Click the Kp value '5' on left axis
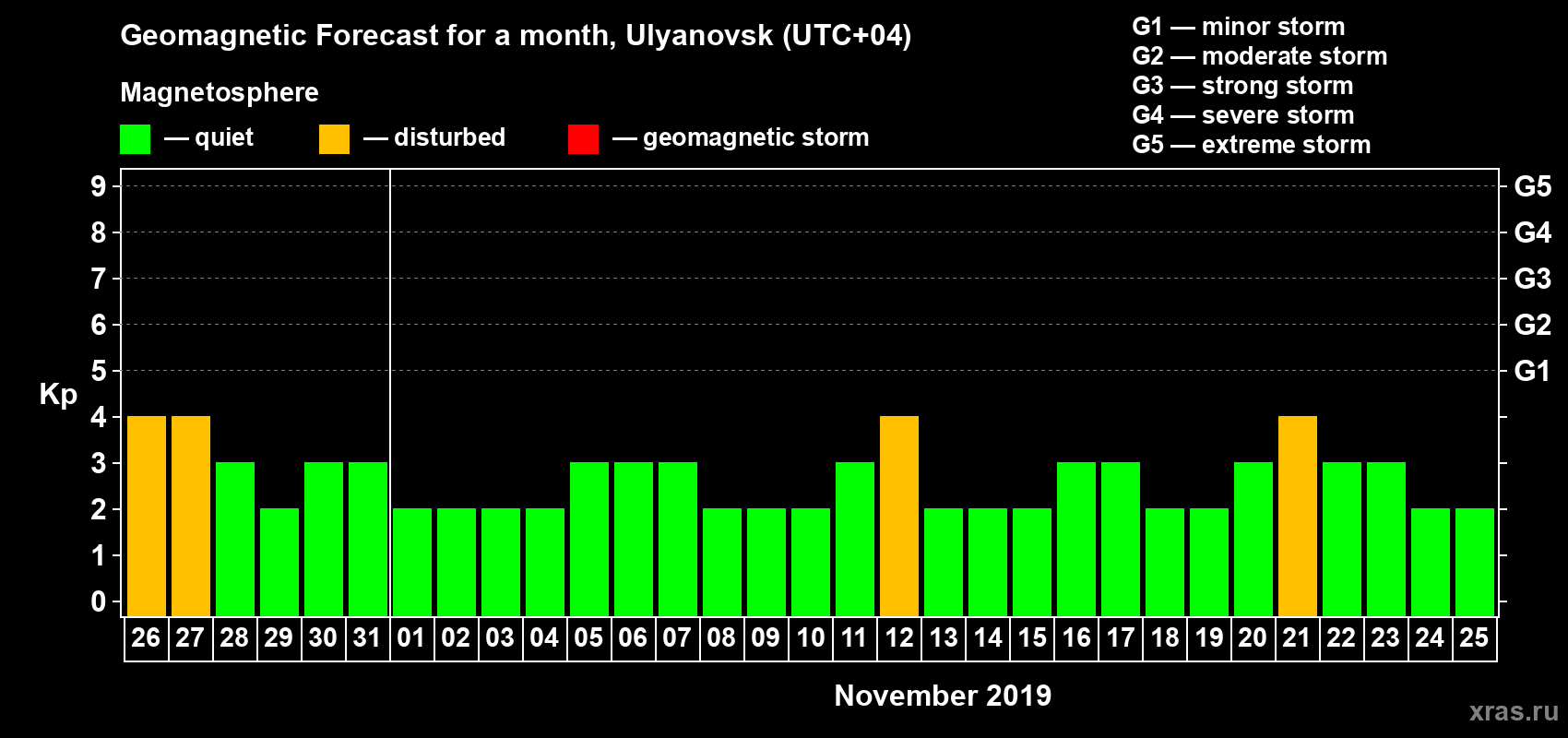Image resolution: width=1568 pixels, height=738 pixels. 99,371
